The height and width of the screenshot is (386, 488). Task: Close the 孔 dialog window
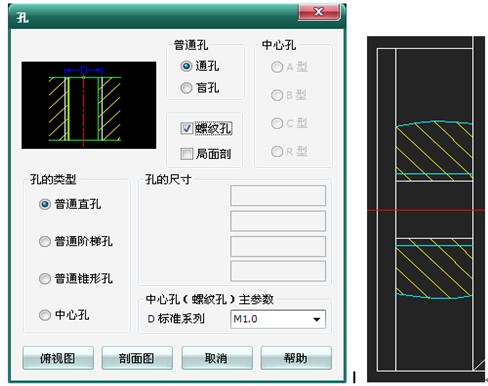pyautogui.click(x=319, y=12)
